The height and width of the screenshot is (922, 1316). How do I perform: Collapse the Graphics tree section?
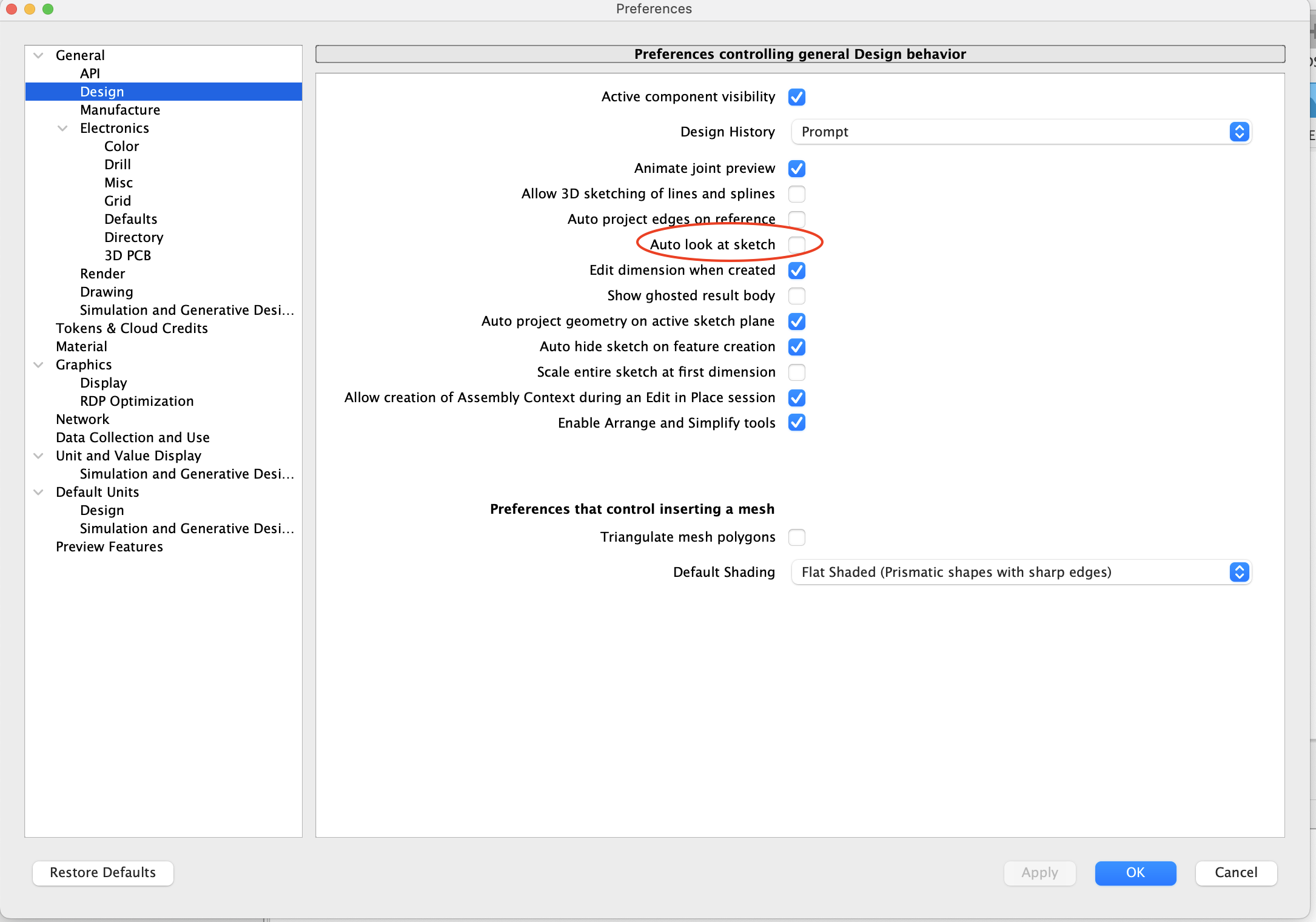coord(38,365)
